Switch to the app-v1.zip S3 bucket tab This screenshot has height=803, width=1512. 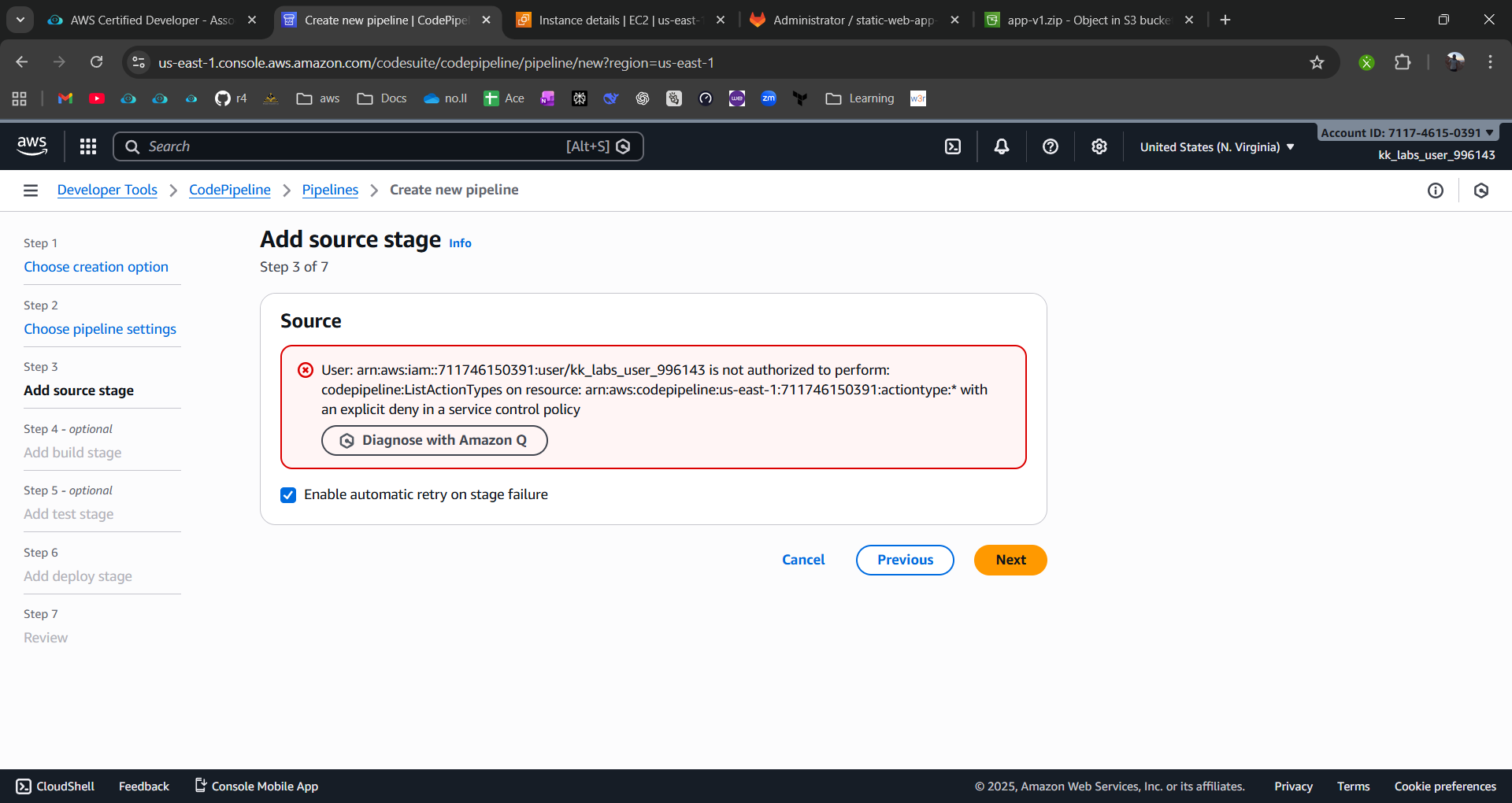click(x=1089, y=20)
